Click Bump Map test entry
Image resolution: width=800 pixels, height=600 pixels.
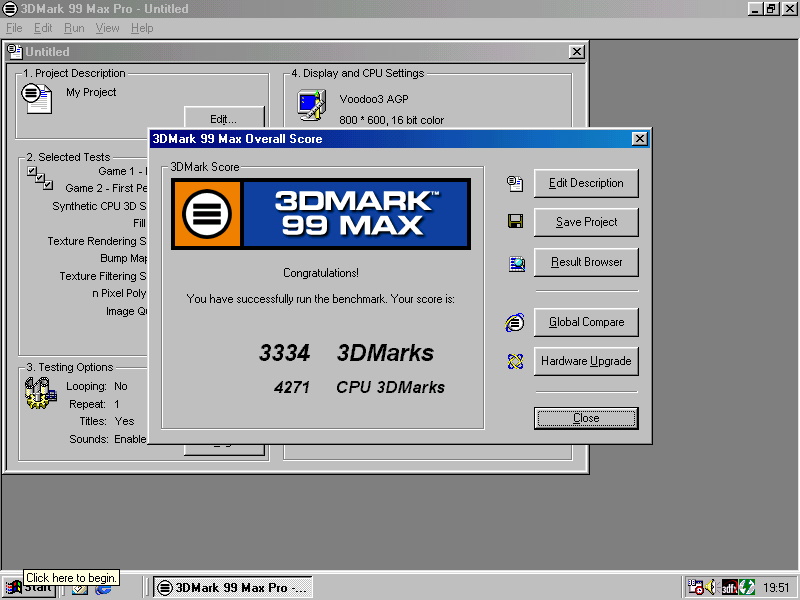[x=124, y=258]
